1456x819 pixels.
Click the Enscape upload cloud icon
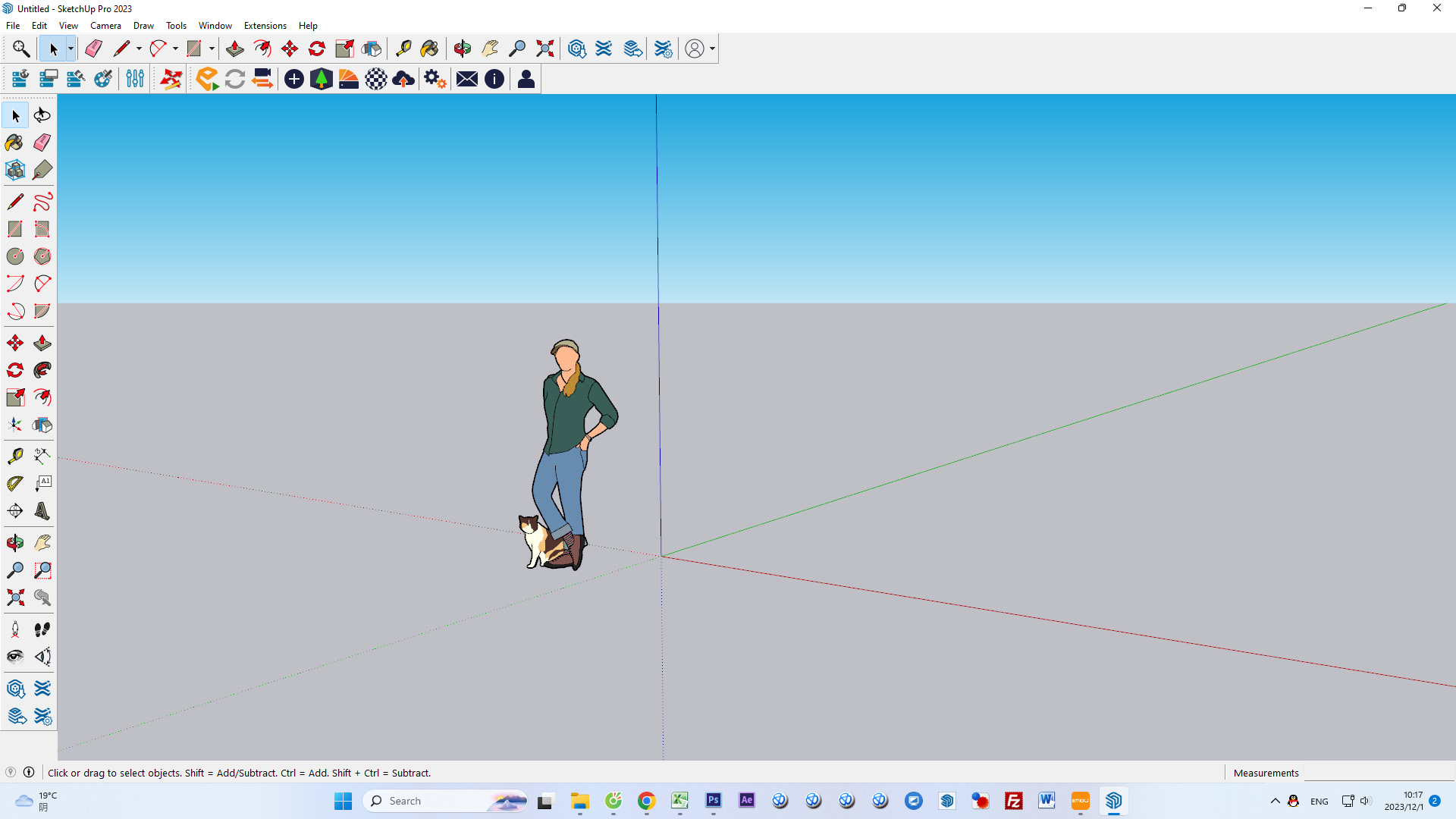[x=403, y=79]
